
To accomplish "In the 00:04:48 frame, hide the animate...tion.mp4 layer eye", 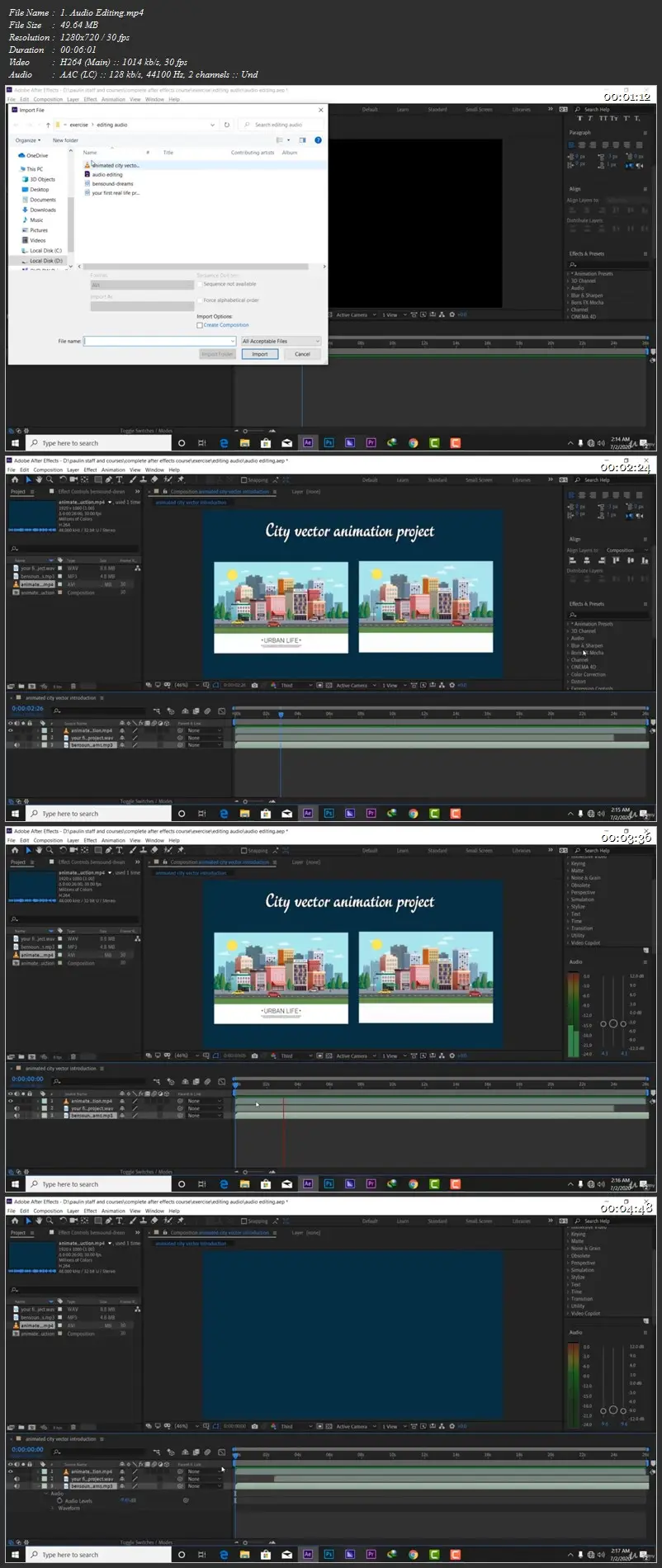I will pyautogui.click(x=11, y=1471).
